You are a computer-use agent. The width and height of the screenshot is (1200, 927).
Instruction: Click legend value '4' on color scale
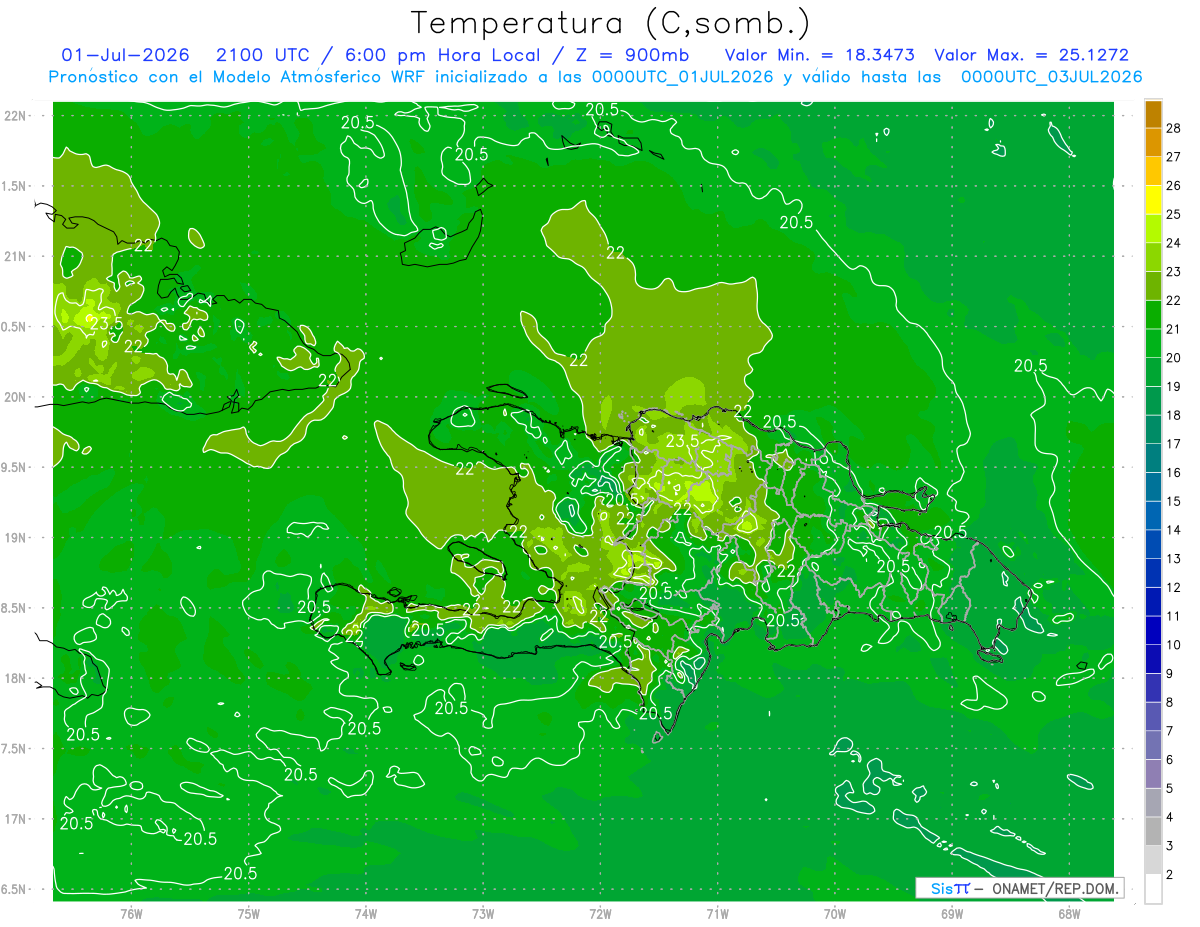(x=1170, y=817)
